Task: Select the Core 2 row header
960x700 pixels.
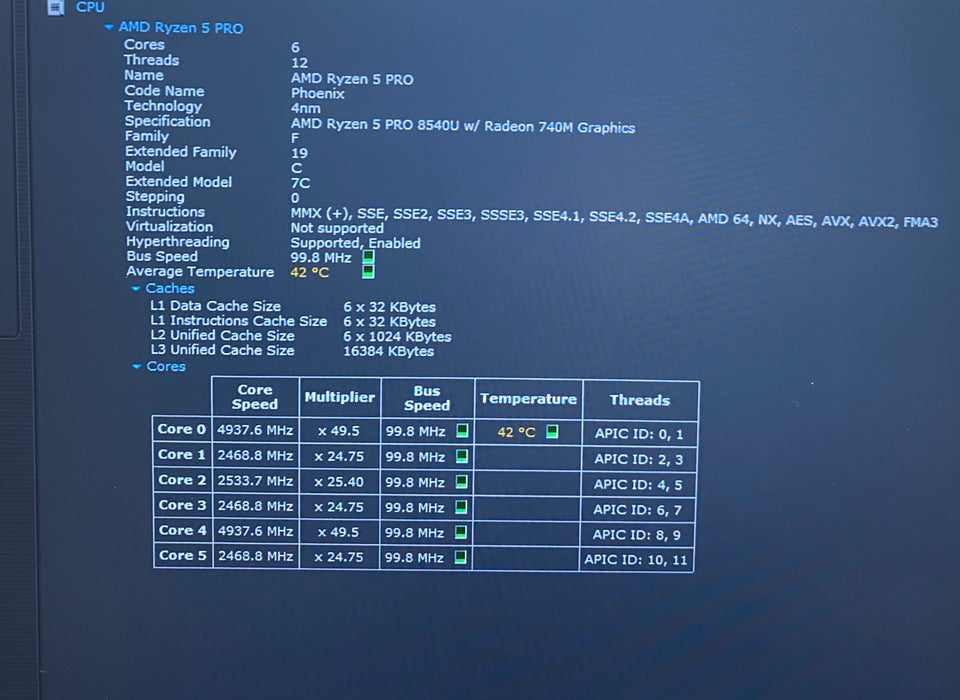Action: [x=182, y=480]
